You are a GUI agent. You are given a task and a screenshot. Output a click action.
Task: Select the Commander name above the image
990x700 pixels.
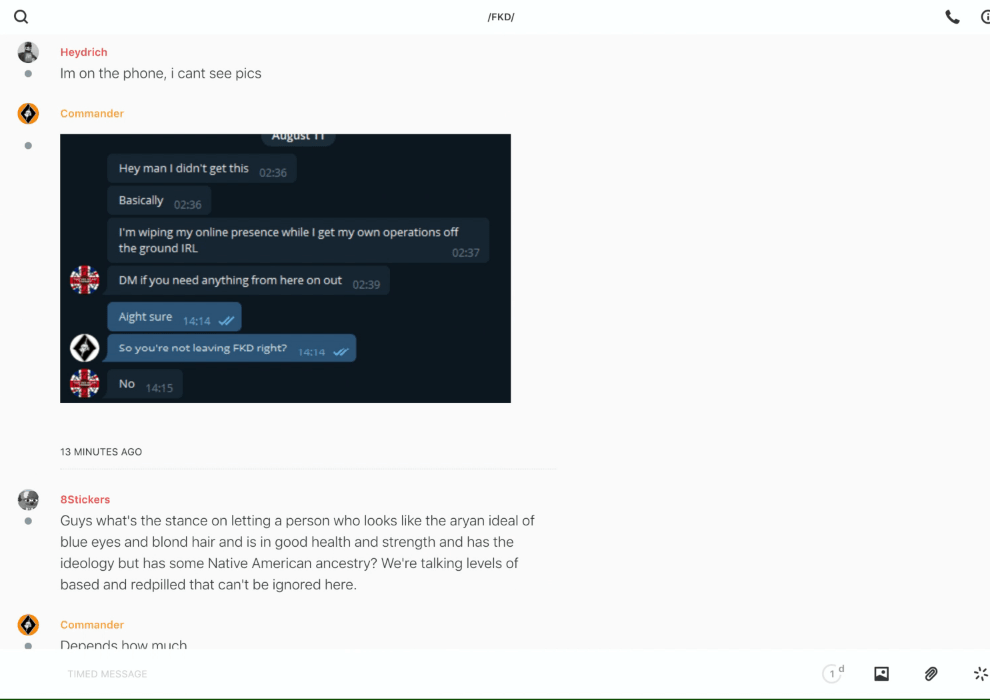92,114
